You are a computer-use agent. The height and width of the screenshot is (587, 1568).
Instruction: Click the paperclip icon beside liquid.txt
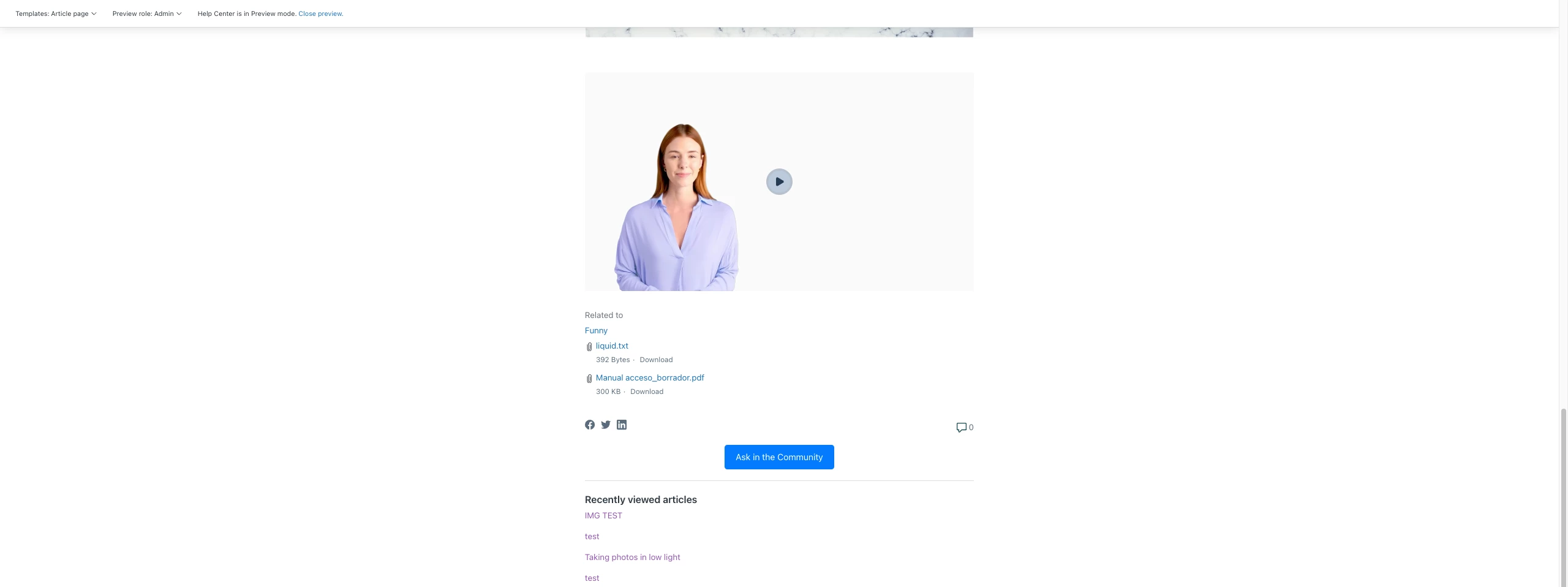[x=589, y=347]
